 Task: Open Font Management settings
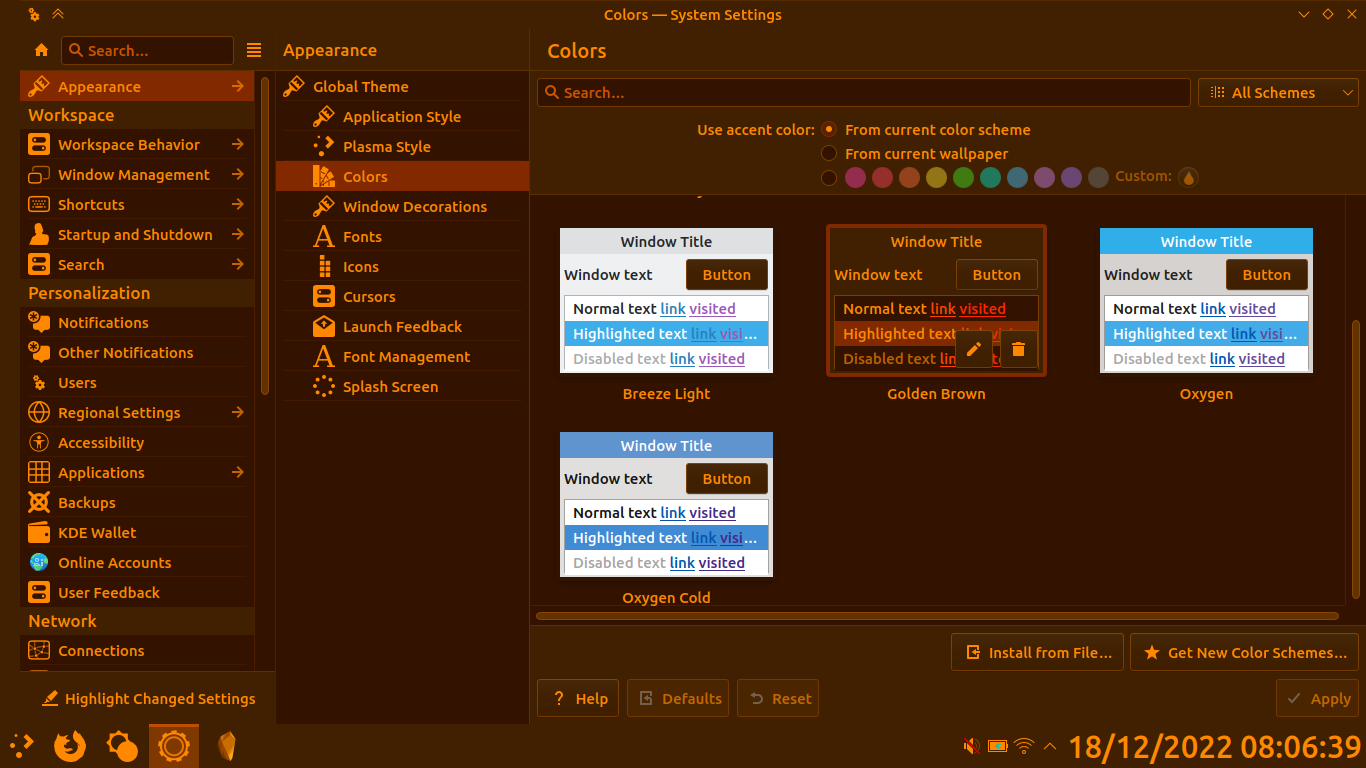coord(402,357)
